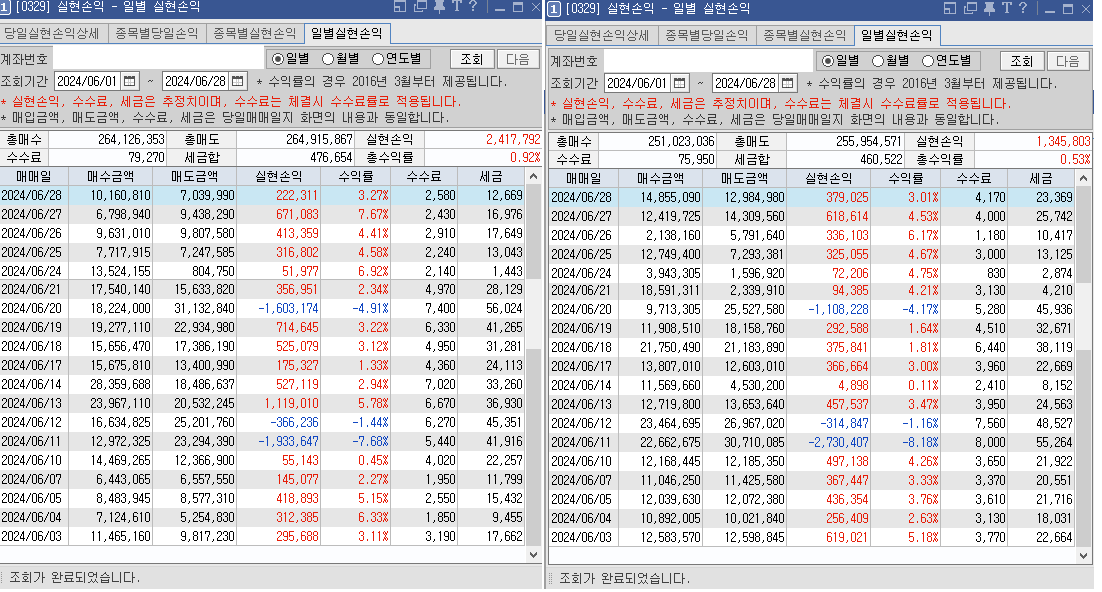Screen dimensions: 1102x592
Task: Click the detach window icon in left window title bar
Action: point(400,7)
